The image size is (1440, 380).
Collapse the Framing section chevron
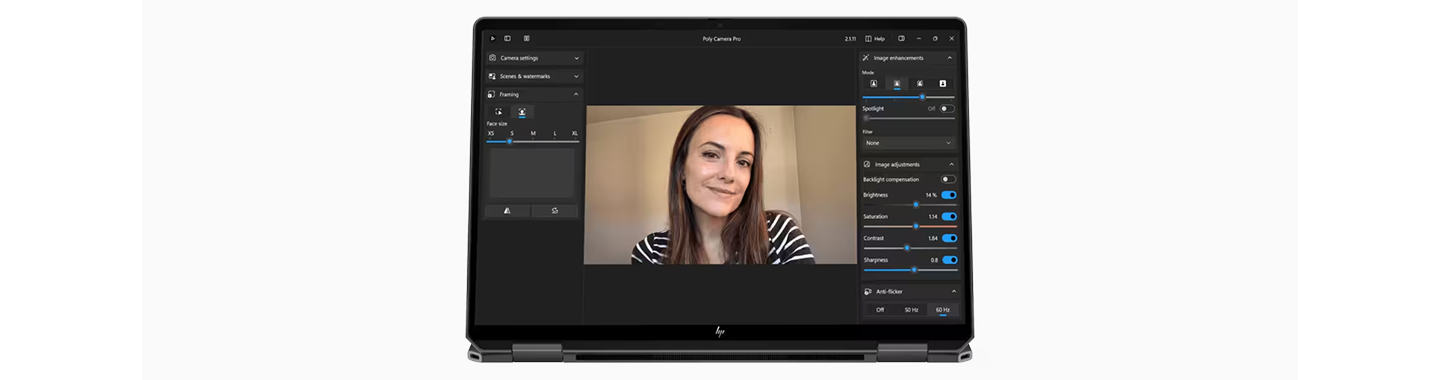[x=576, y=94]
